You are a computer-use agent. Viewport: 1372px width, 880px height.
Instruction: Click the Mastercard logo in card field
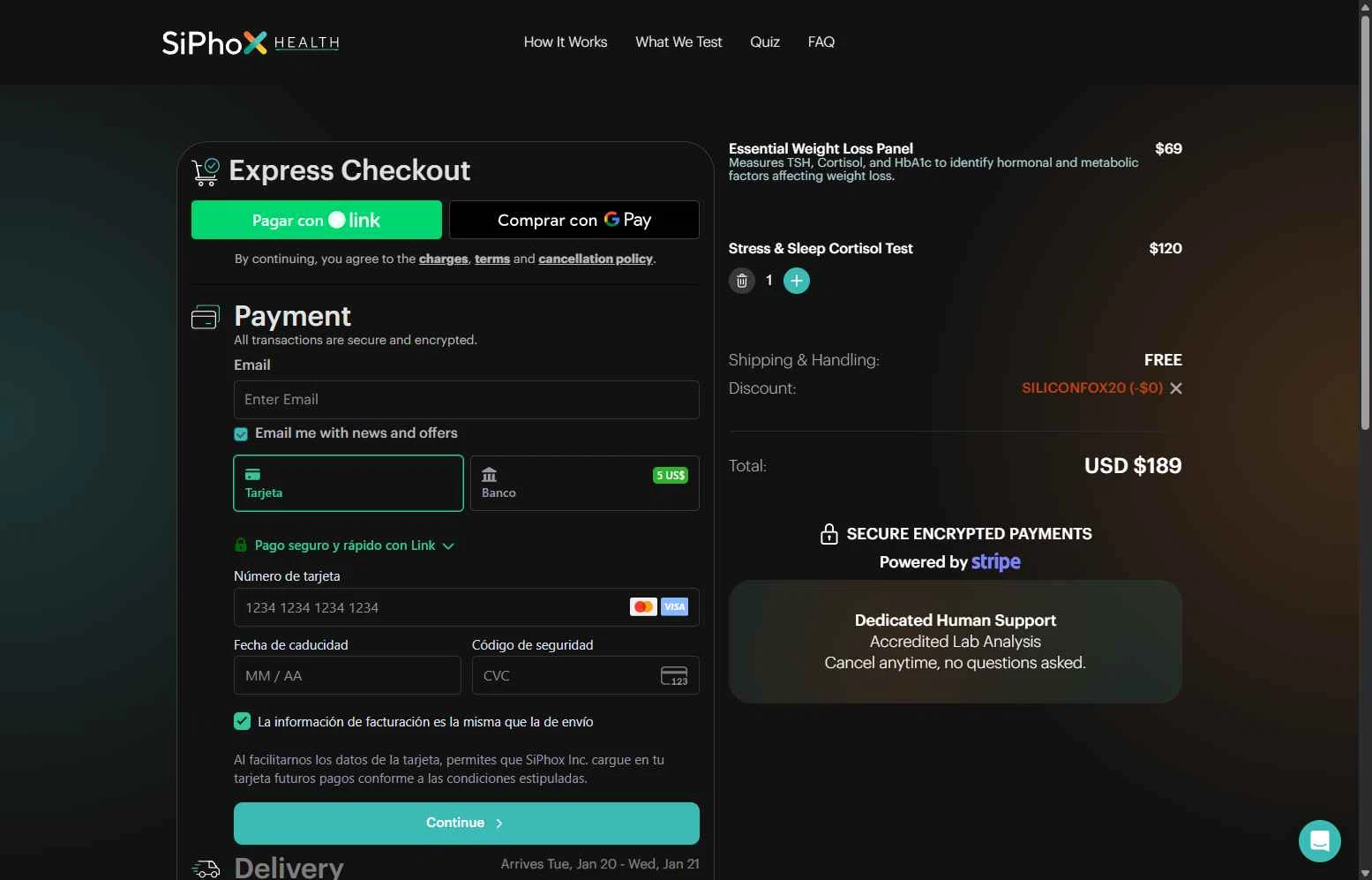click(x=643, y=606)
